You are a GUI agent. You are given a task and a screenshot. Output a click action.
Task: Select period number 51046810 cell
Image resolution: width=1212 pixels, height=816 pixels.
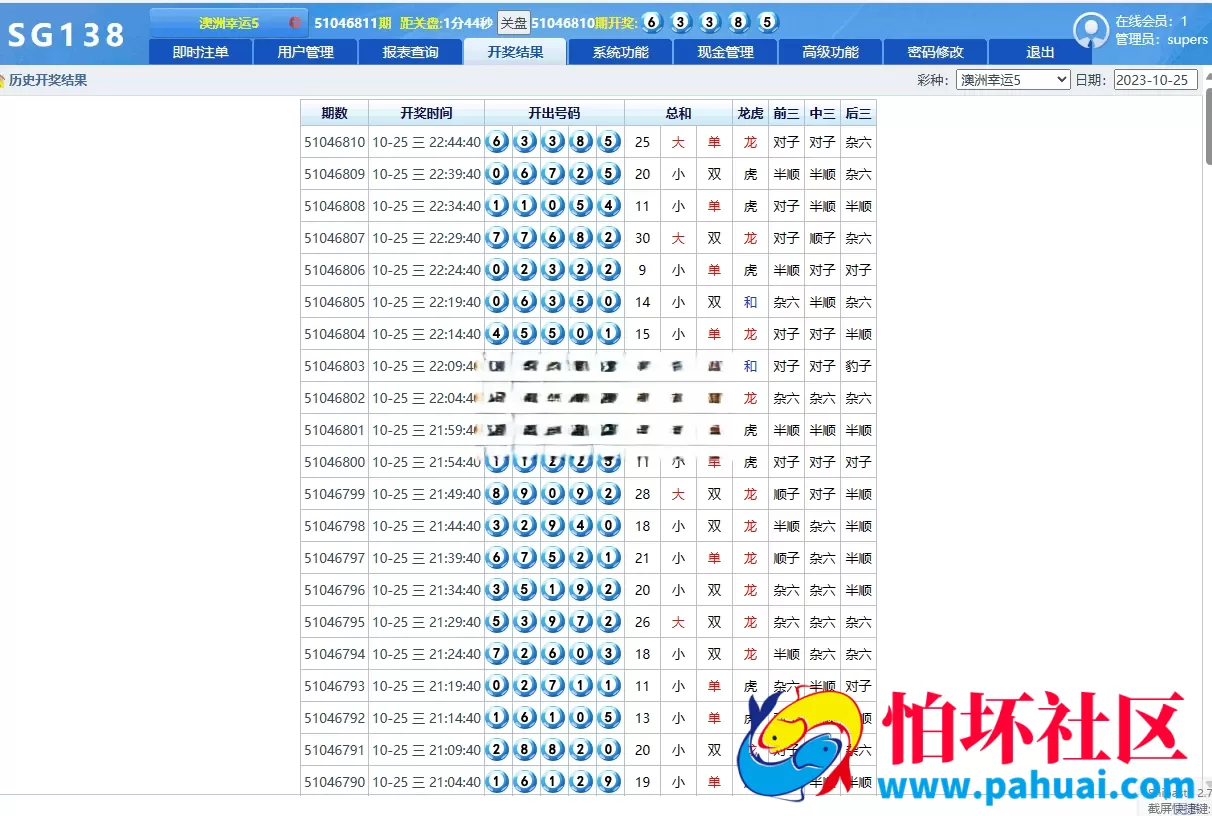[335, 142]
